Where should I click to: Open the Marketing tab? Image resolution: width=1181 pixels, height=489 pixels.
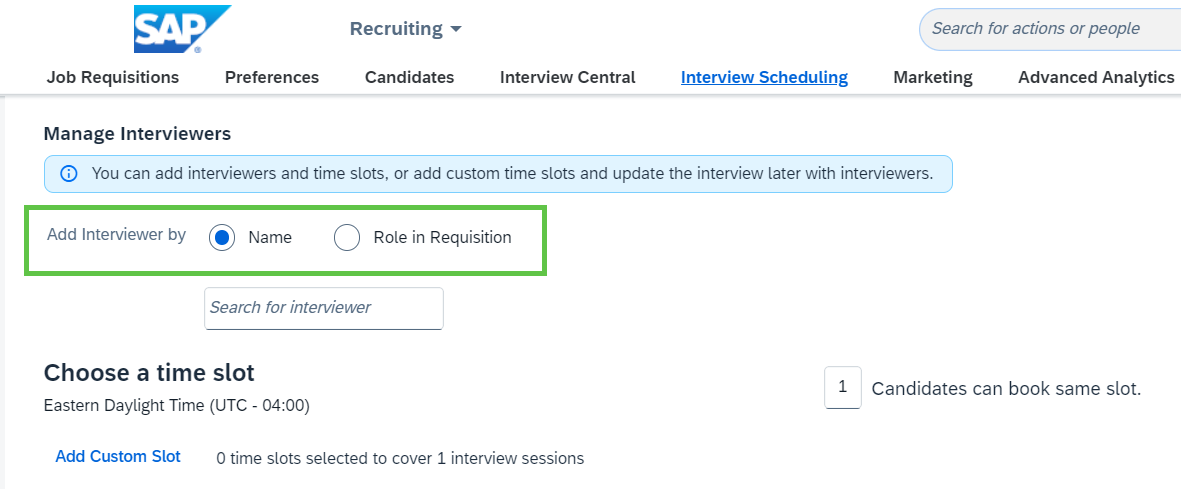coord(933,77)
